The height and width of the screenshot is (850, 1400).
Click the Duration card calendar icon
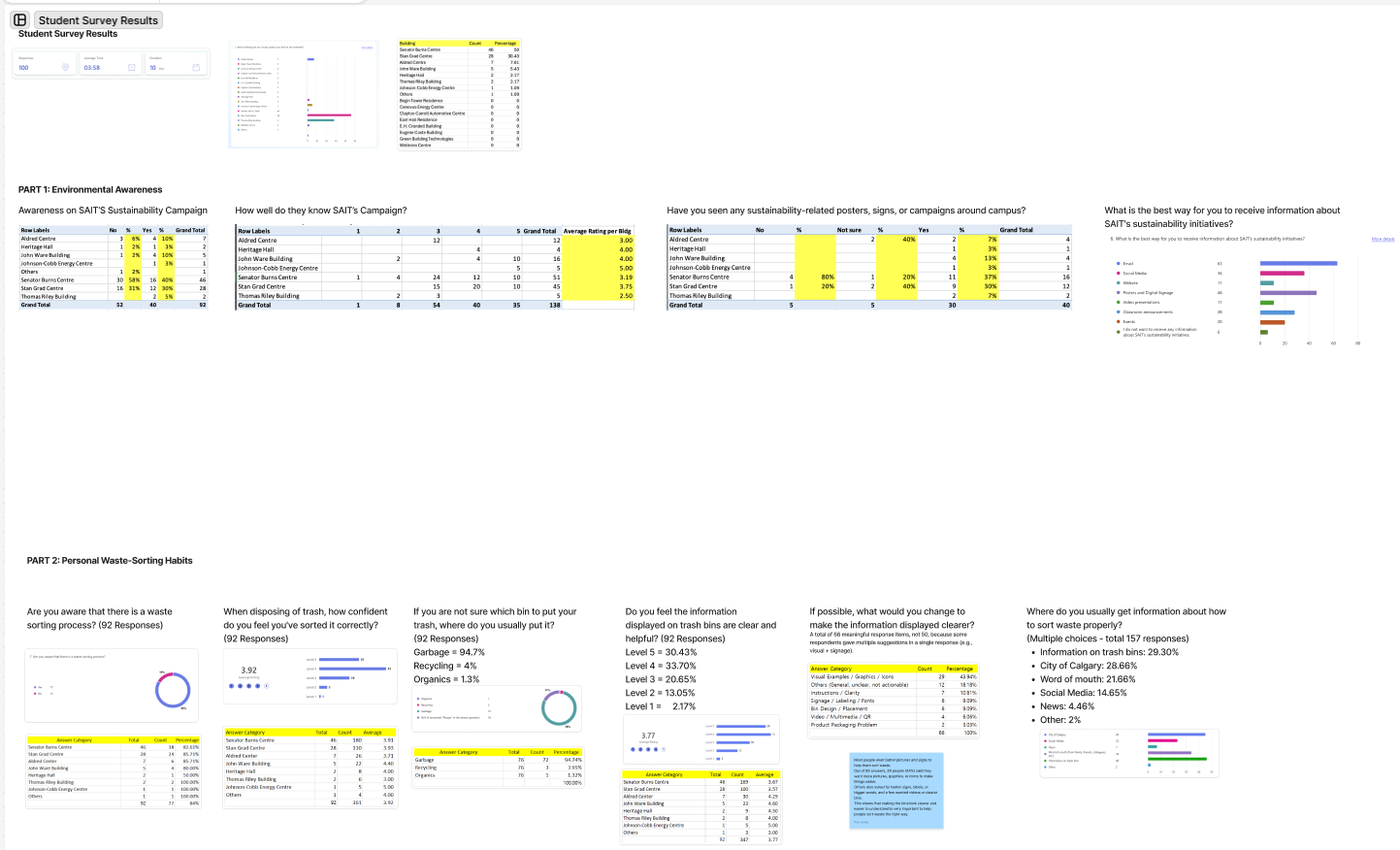point(196,67)
